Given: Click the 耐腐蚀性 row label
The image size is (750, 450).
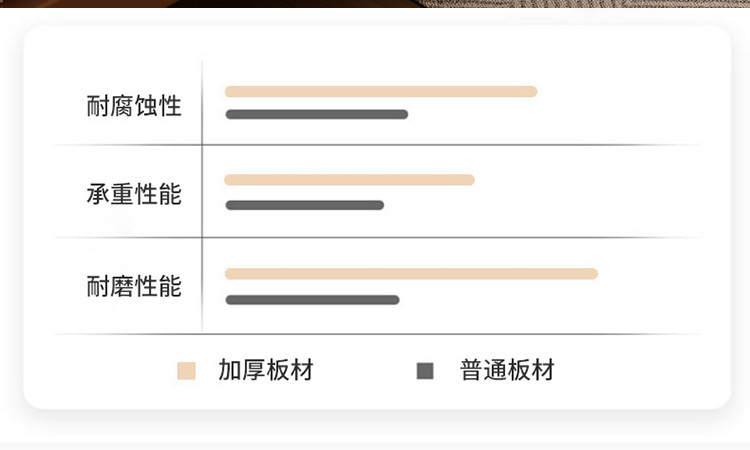Looking at the screenshot, I should (x=134, y=105).
